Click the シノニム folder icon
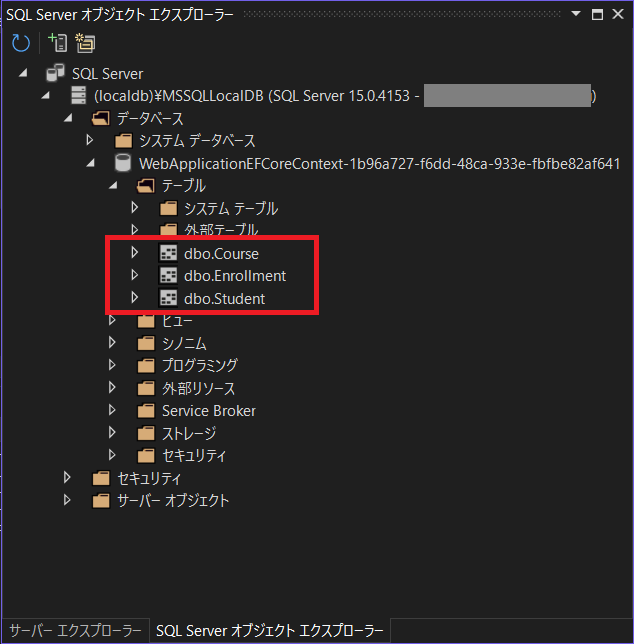Viewport: 634px width, 644px height. 146,343
